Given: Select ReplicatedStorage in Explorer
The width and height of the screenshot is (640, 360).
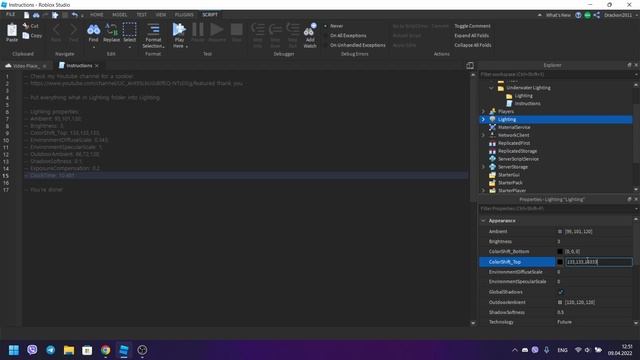Looking at the screenshot, I should coord(517,151).
